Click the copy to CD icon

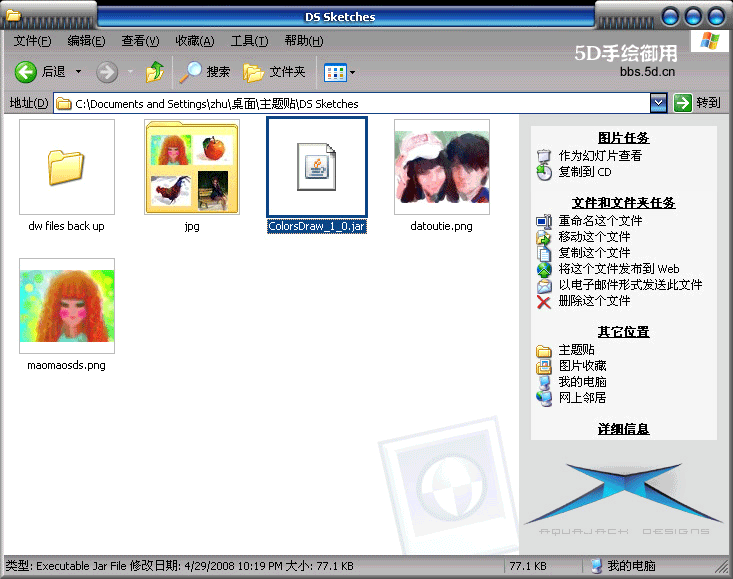[544, 172]
